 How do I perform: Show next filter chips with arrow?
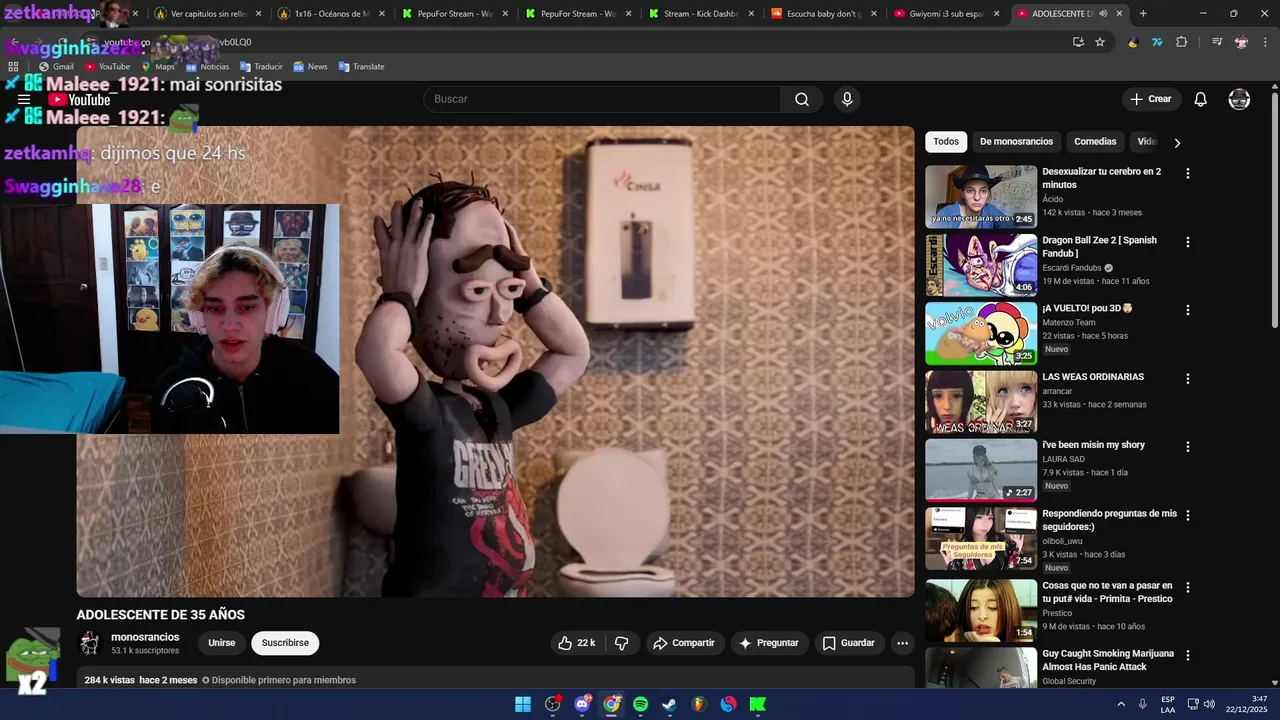pyautogui.click(x=1177, y=142)
